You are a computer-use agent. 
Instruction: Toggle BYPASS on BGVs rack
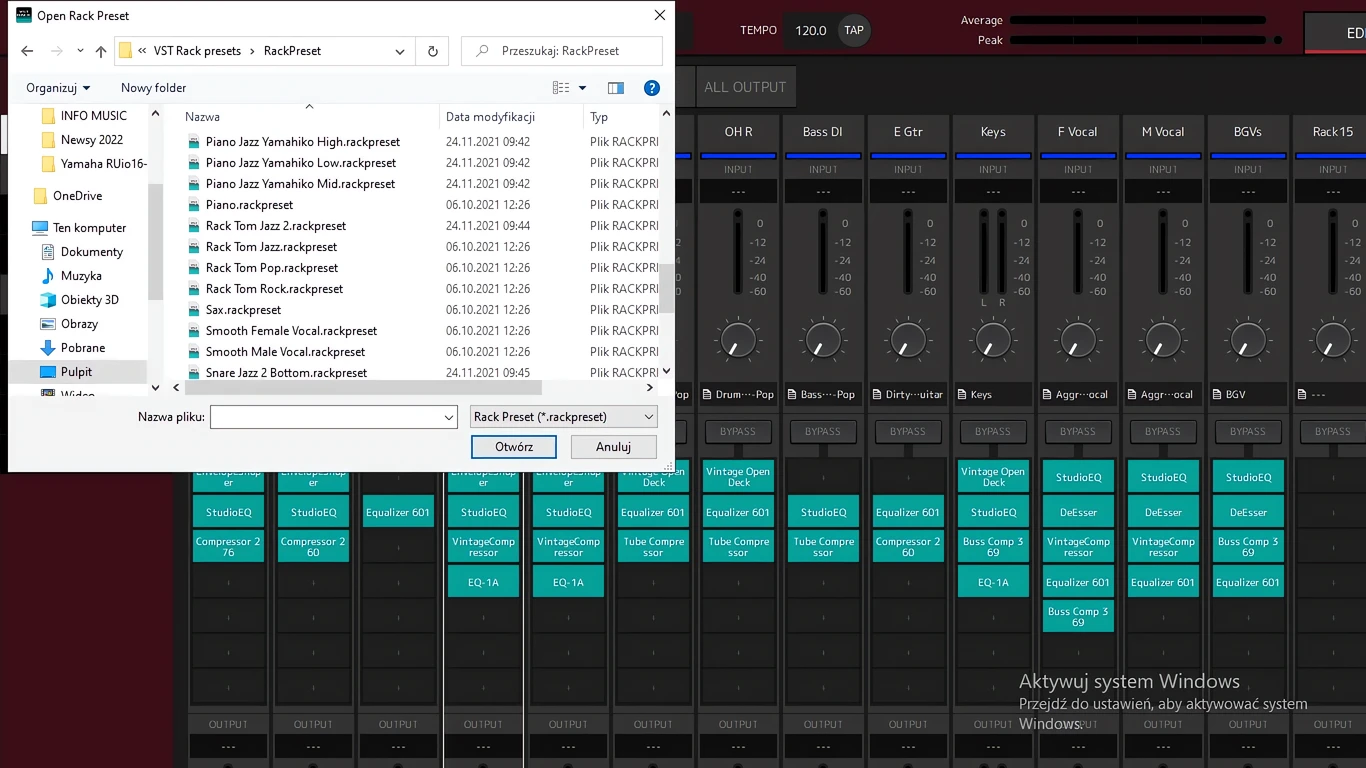tap(1248, 432)
